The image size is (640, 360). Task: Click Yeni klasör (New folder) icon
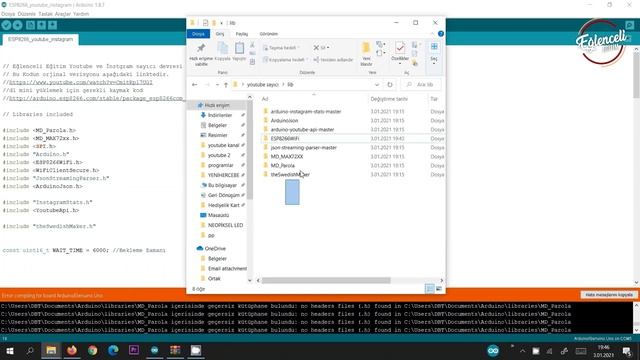click(x=366, y=54)
